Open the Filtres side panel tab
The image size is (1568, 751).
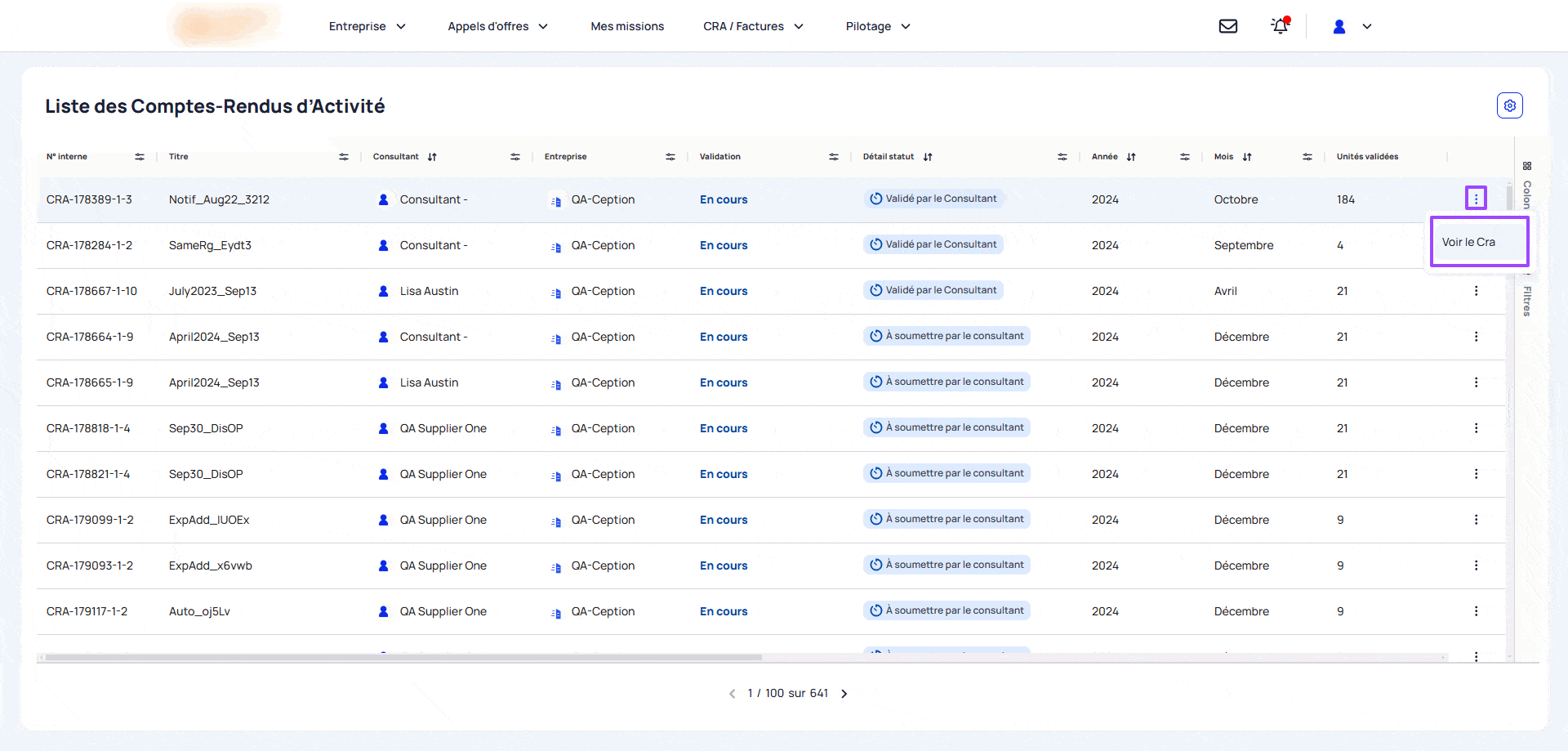pos(1526,301)
